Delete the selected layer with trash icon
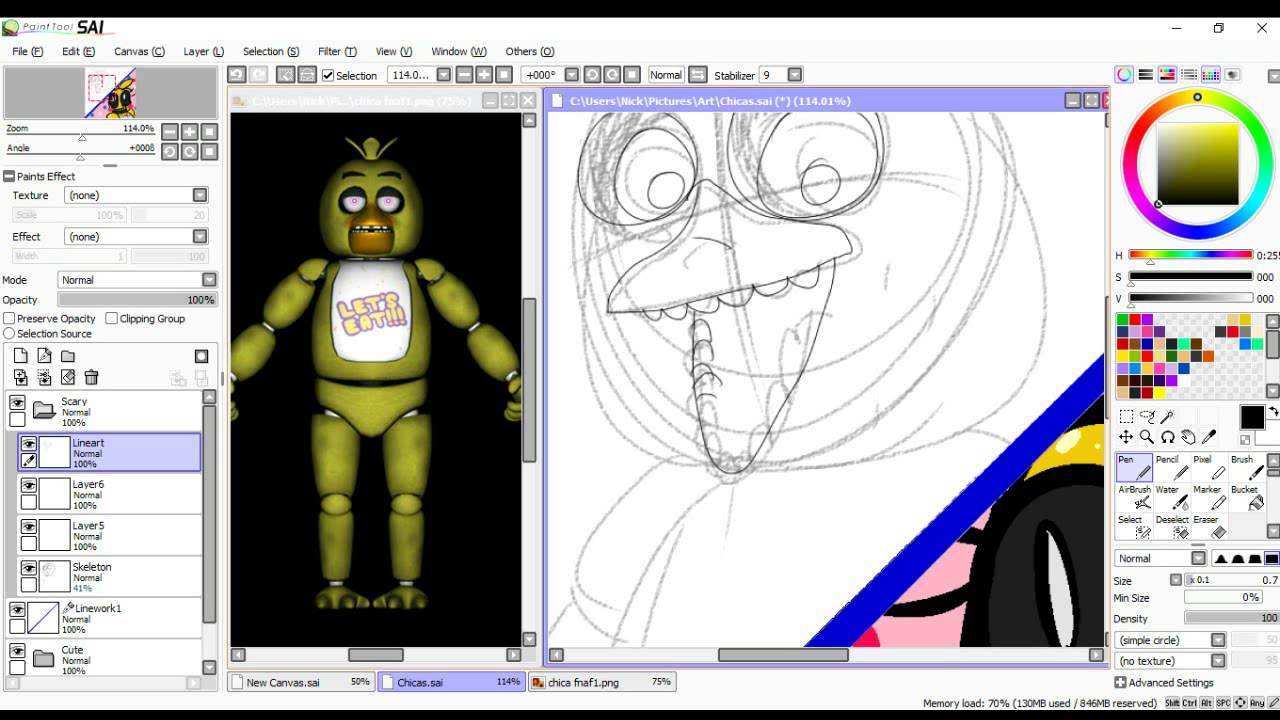 (91, 377)
